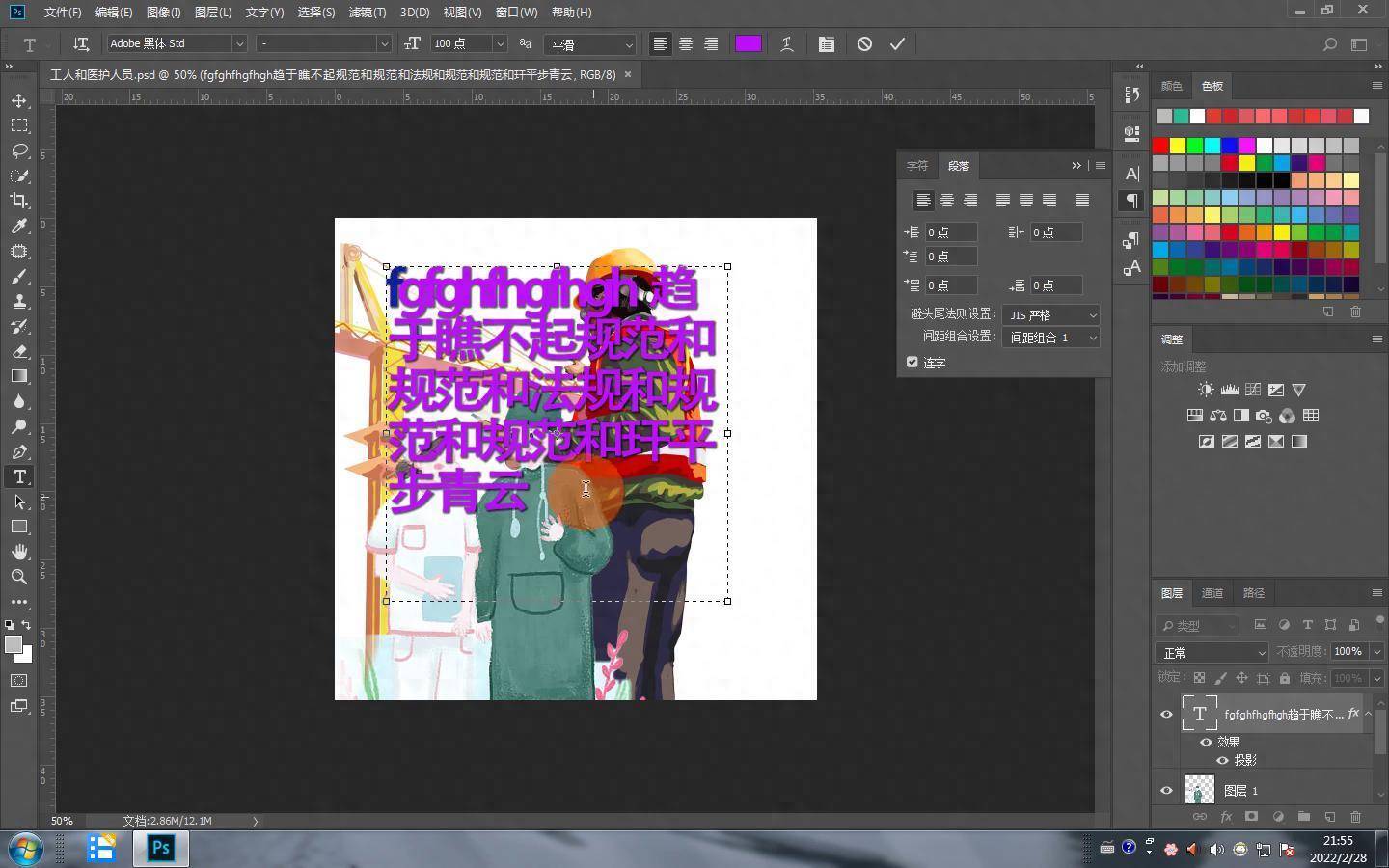Image resolution: width=1389 pixels, height=868 pixels.
Task: Cancel current text edits icon
Action: [864, 44]
